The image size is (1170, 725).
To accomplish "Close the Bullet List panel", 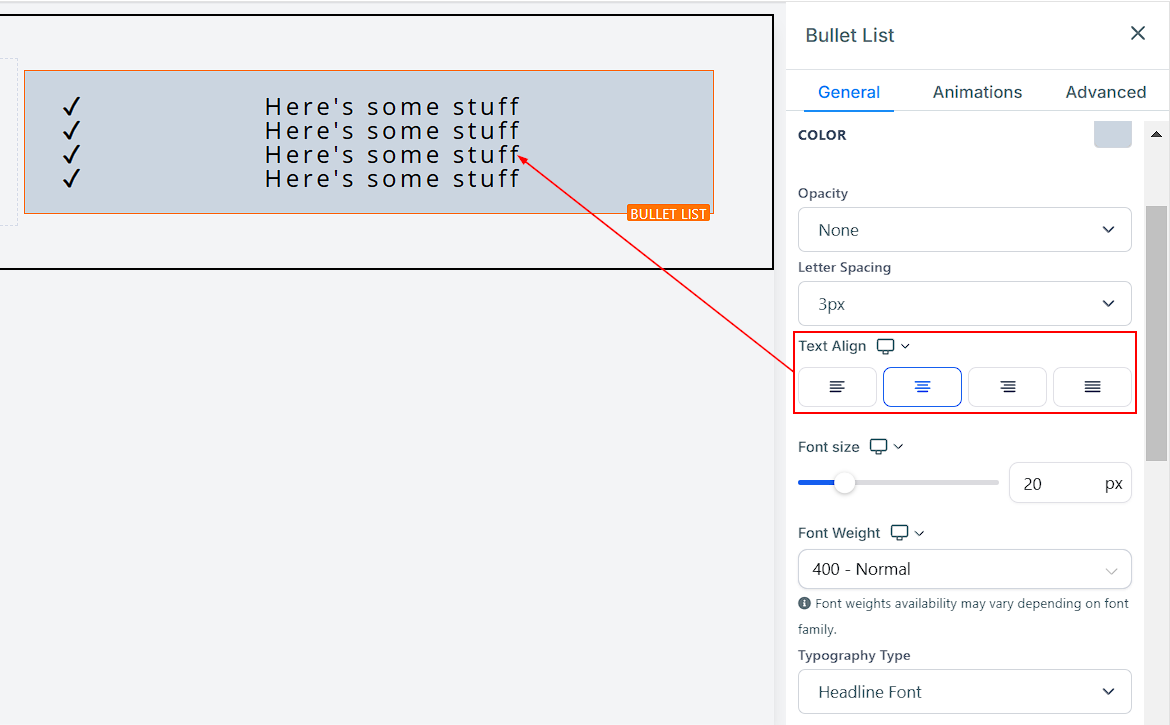I will pos(1137,34).
